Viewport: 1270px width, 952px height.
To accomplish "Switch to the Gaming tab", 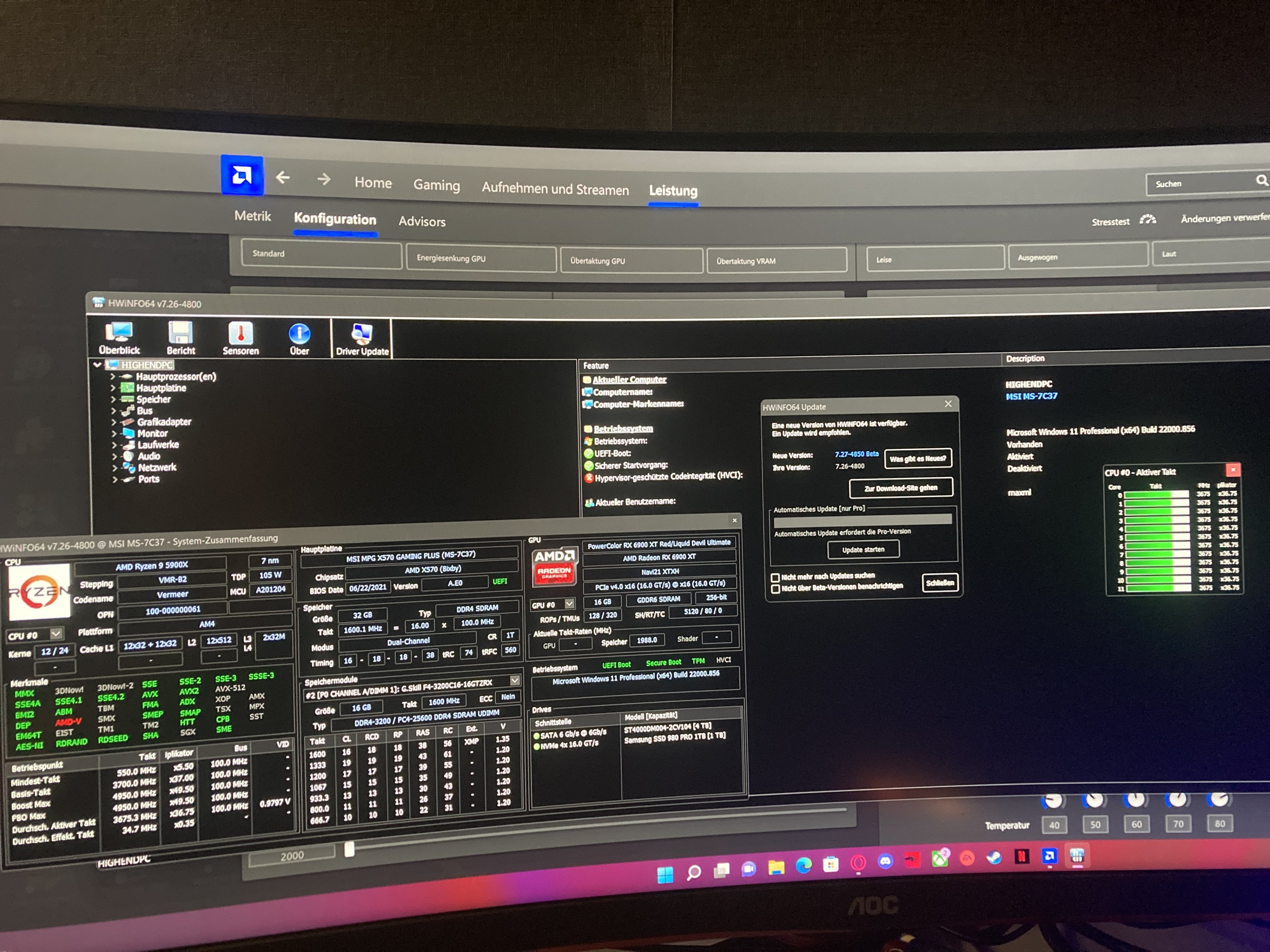I will (x=436, y=185).
